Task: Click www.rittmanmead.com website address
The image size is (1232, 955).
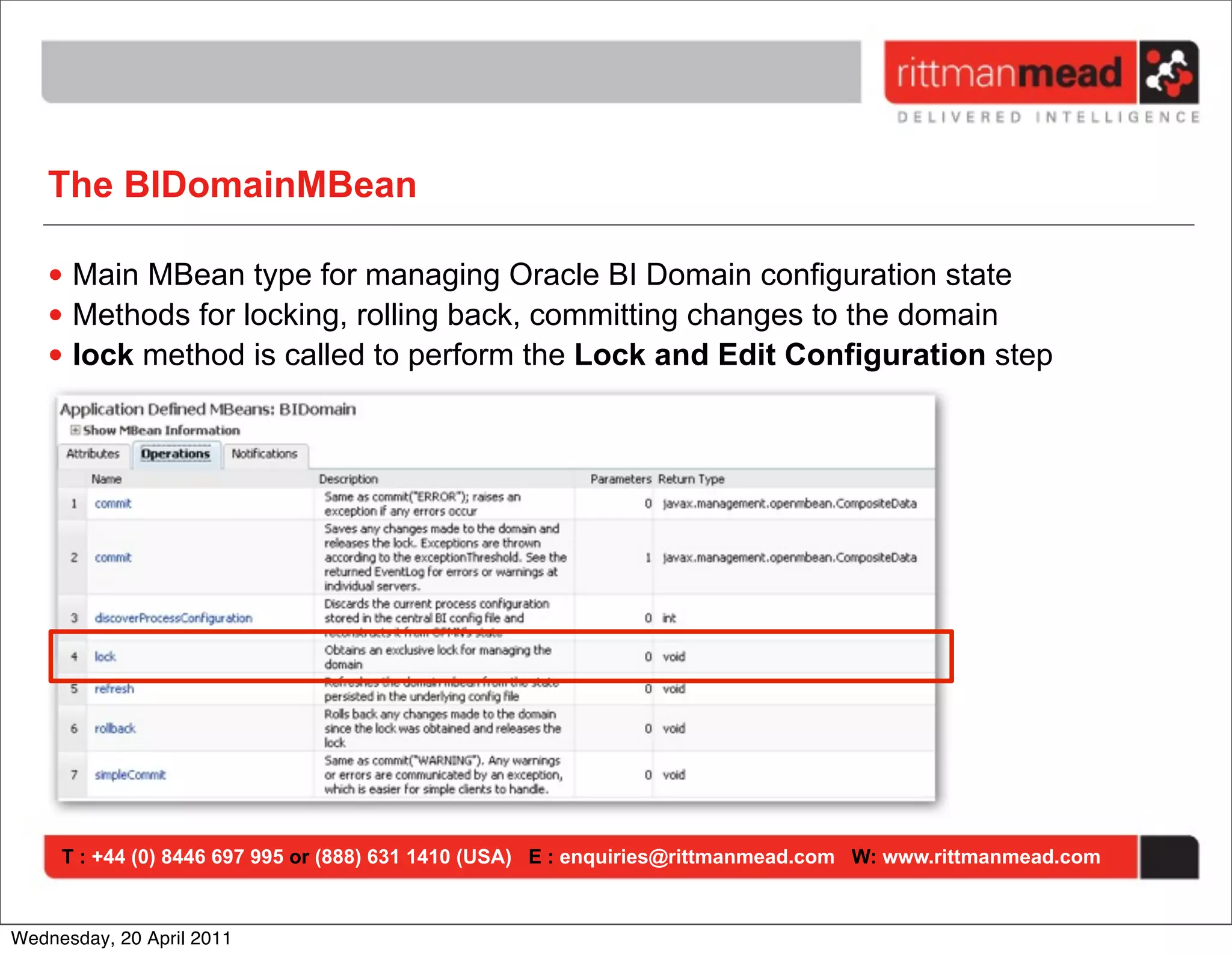Action: coord(991,856)
